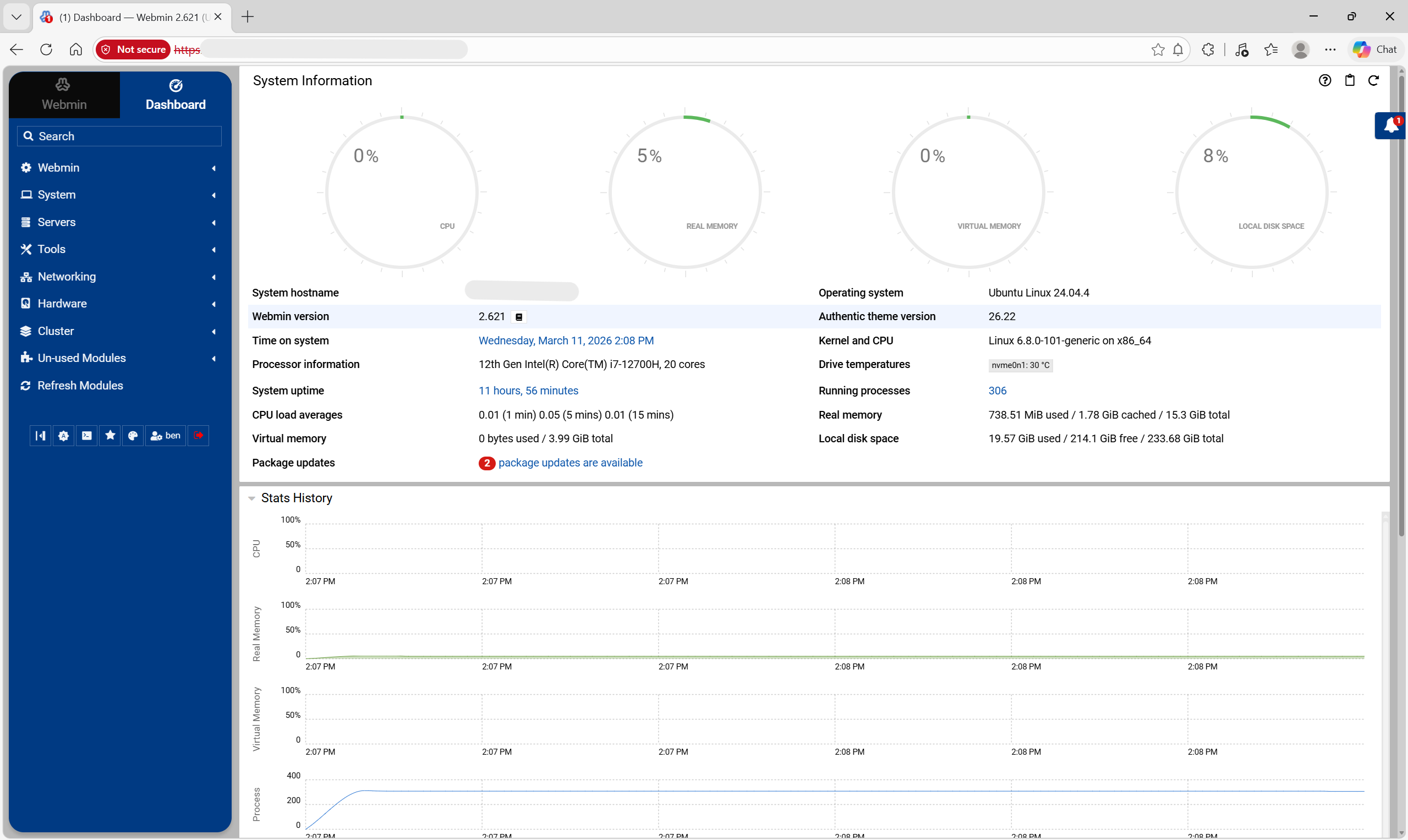Collapse the Stats History section
Image resolution: width=1408 pixels, height=840 pixels.
pos(252,498)
